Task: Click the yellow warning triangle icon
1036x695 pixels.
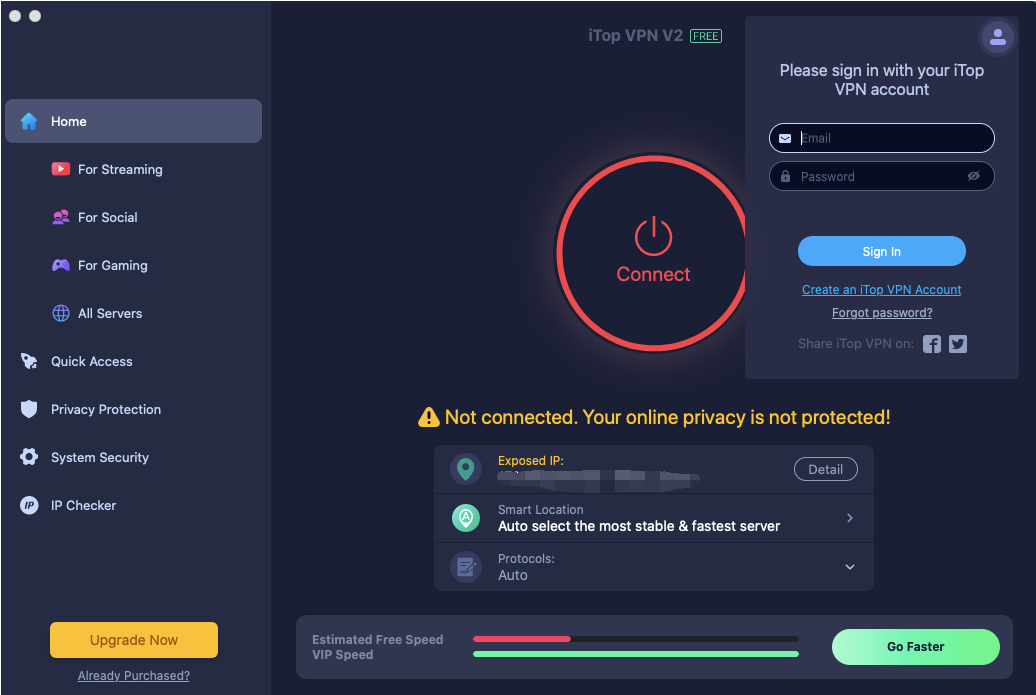Action: pyautogui.click(x=429, y=418)
